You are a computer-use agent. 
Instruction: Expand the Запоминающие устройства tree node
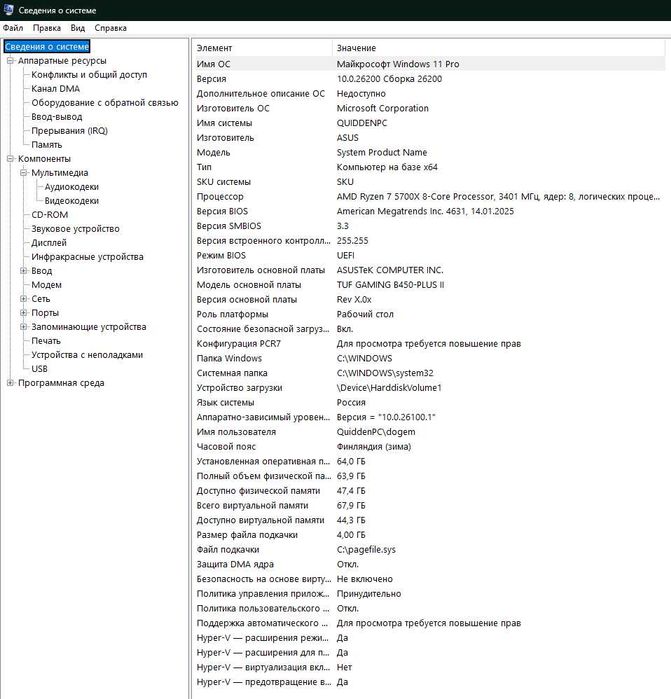coord(24,327)
